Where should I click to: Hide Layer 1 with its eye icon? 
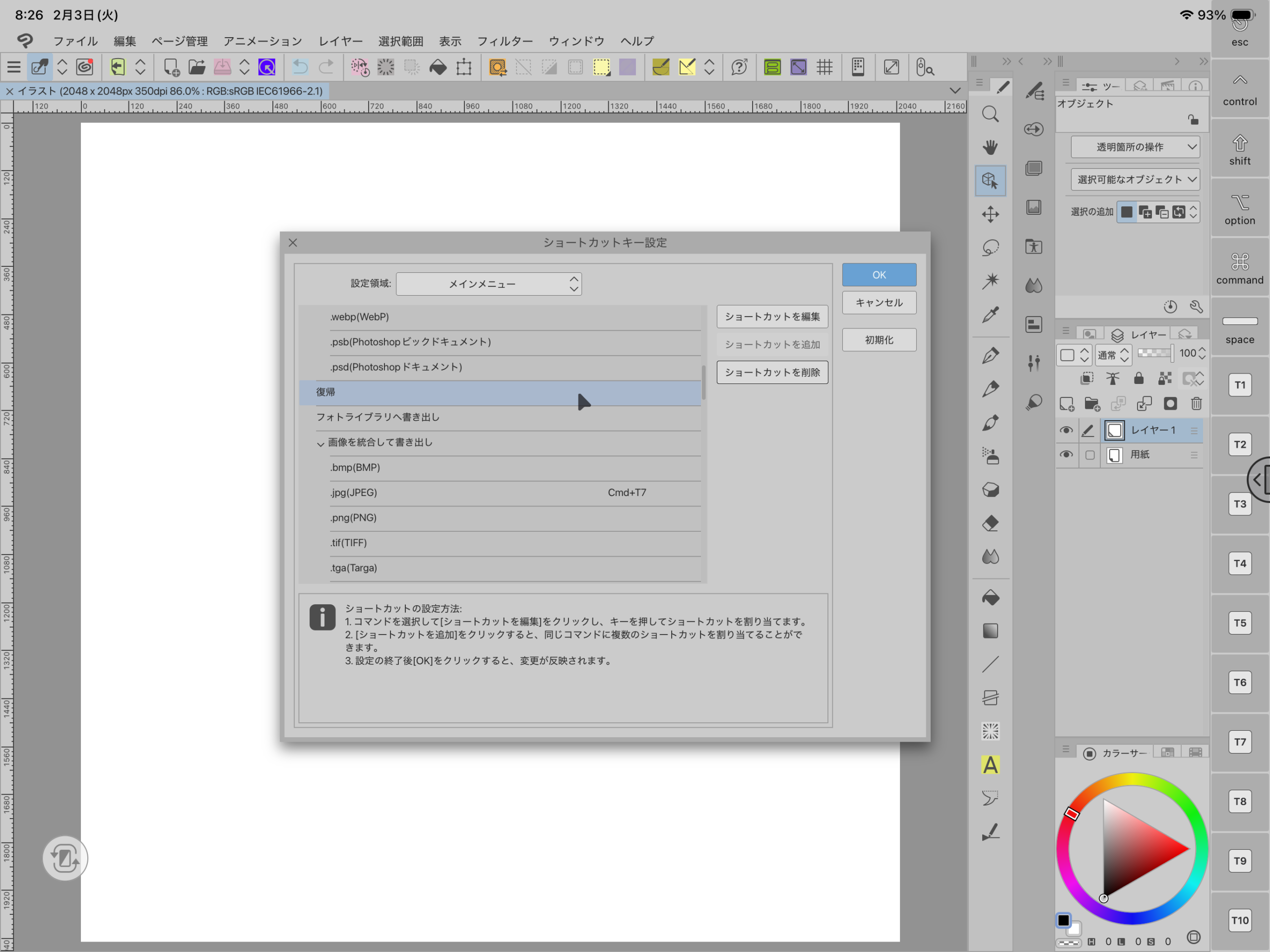click(x=1066, y=430)
